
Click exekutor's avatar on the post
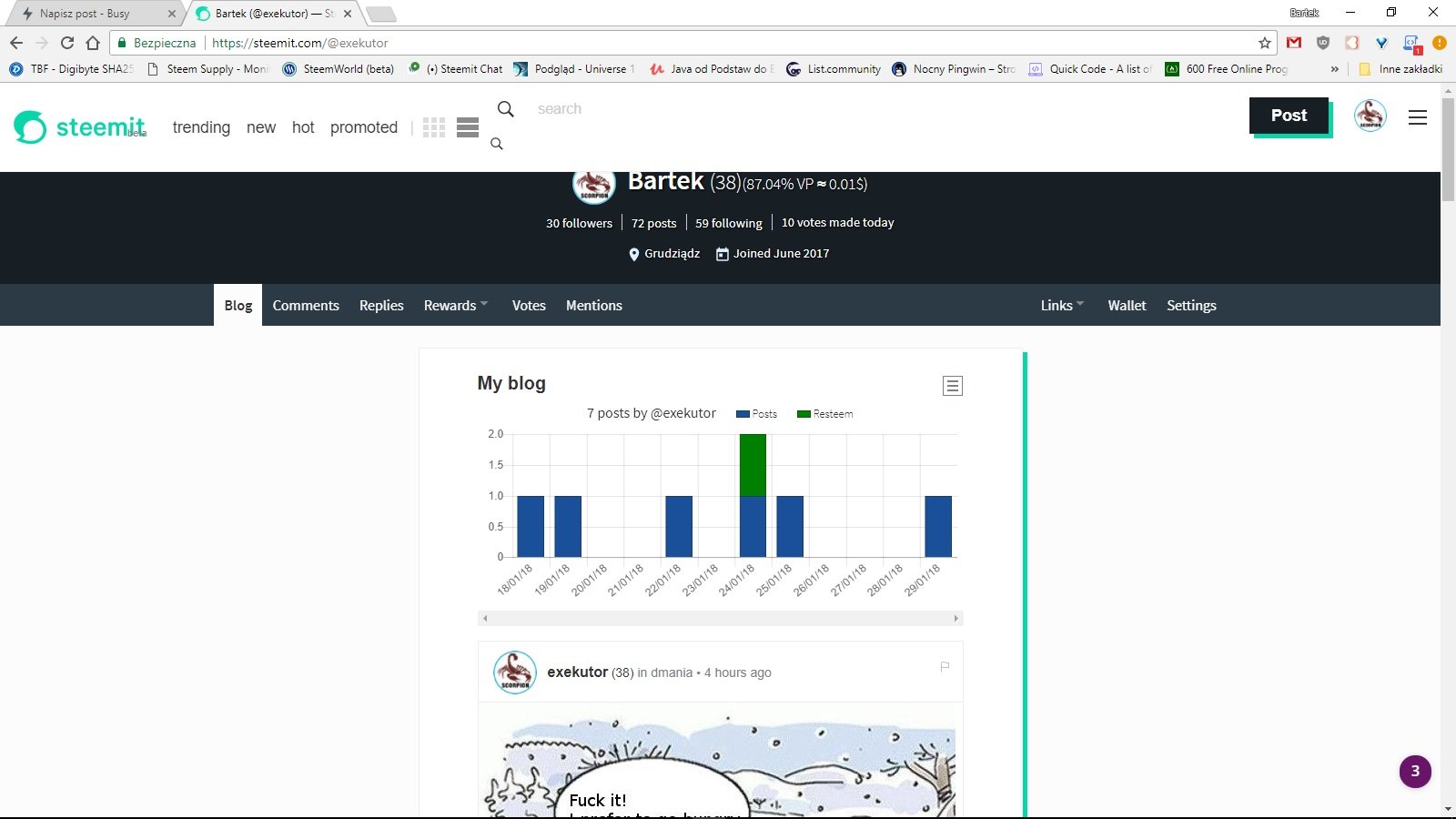tap(515, 672)
